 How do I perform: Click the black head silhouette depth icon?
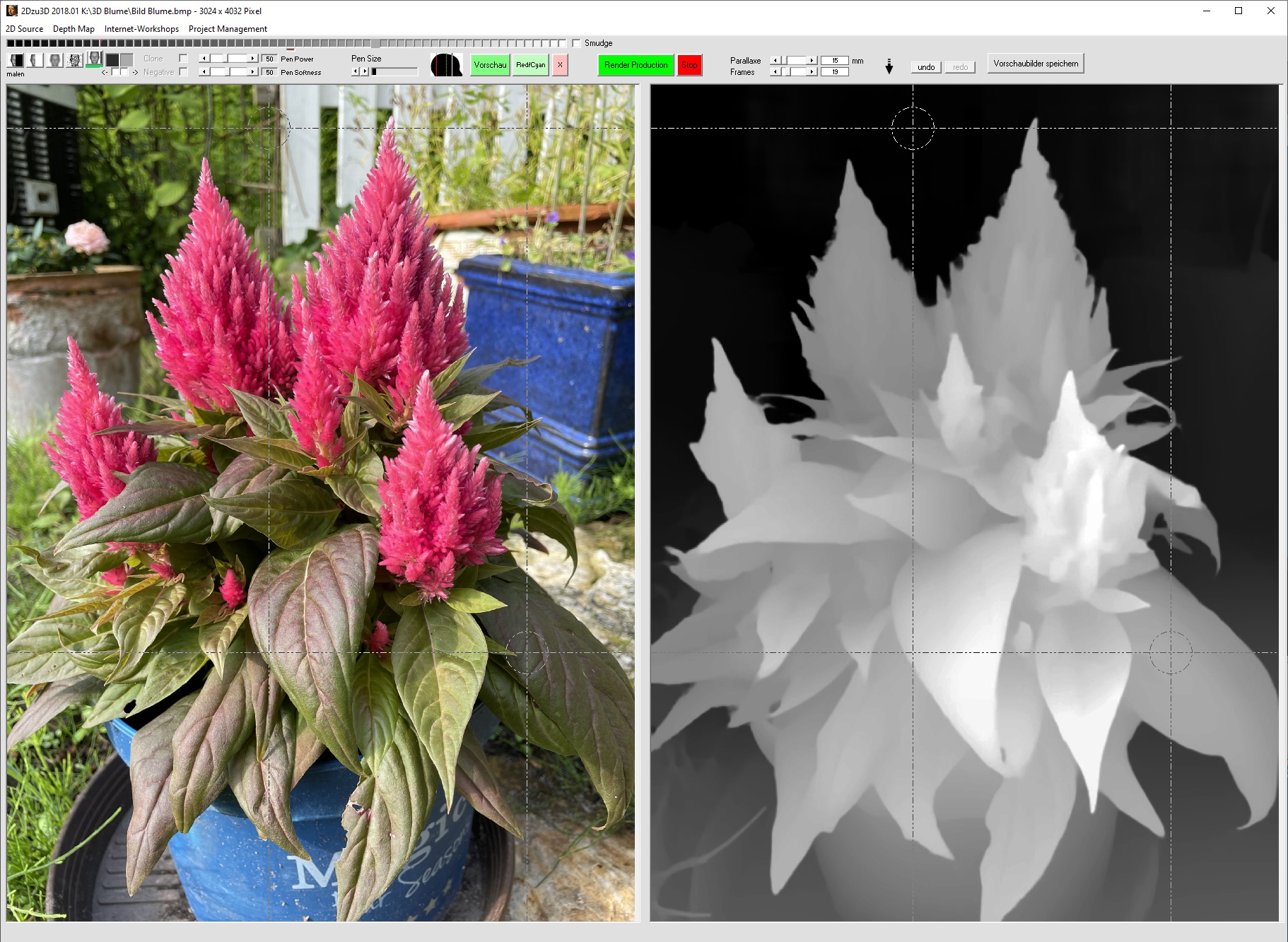(446, 65)
